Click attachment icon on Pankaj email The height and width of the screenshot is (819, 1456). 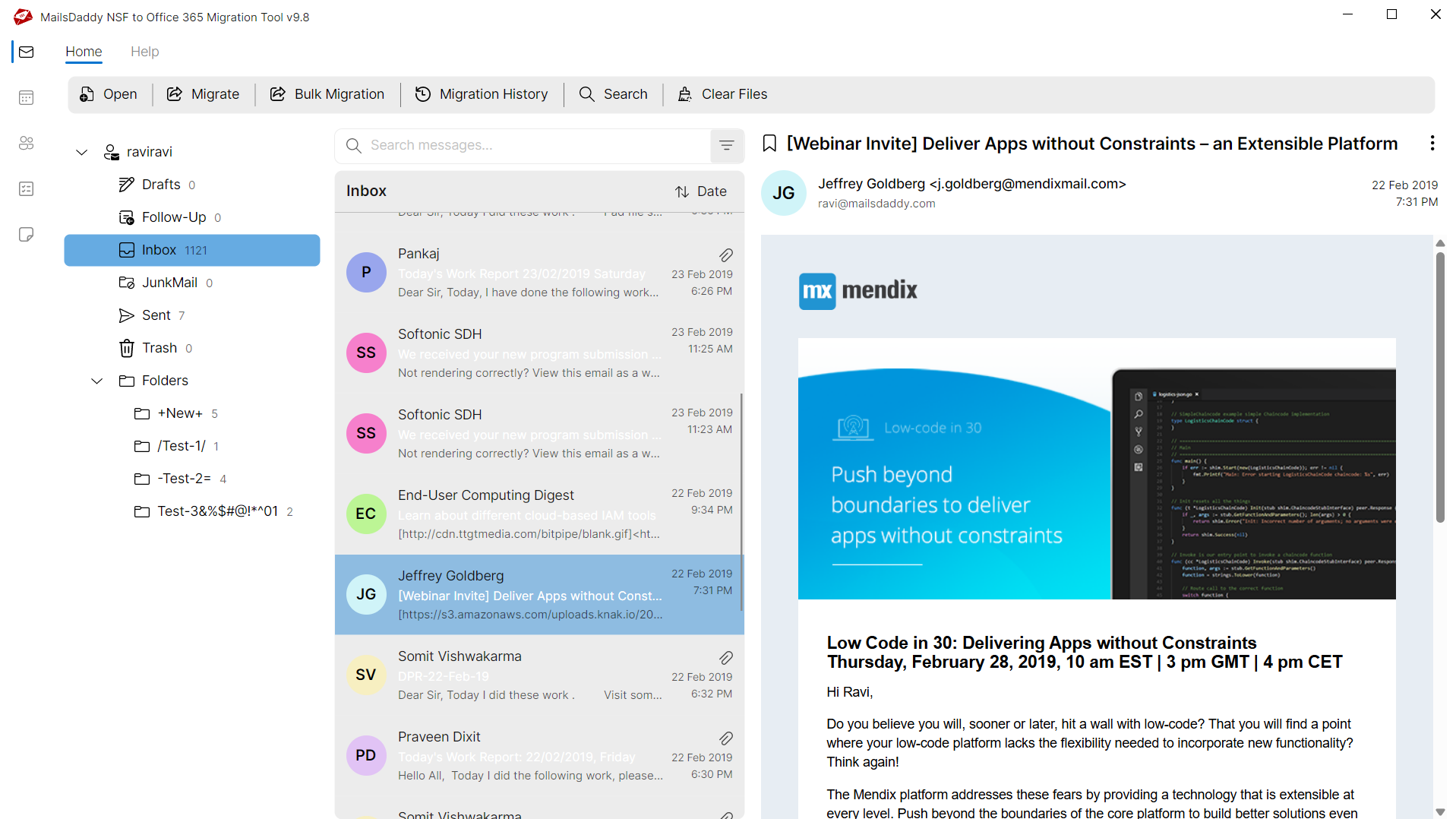(x=726, y=255)
